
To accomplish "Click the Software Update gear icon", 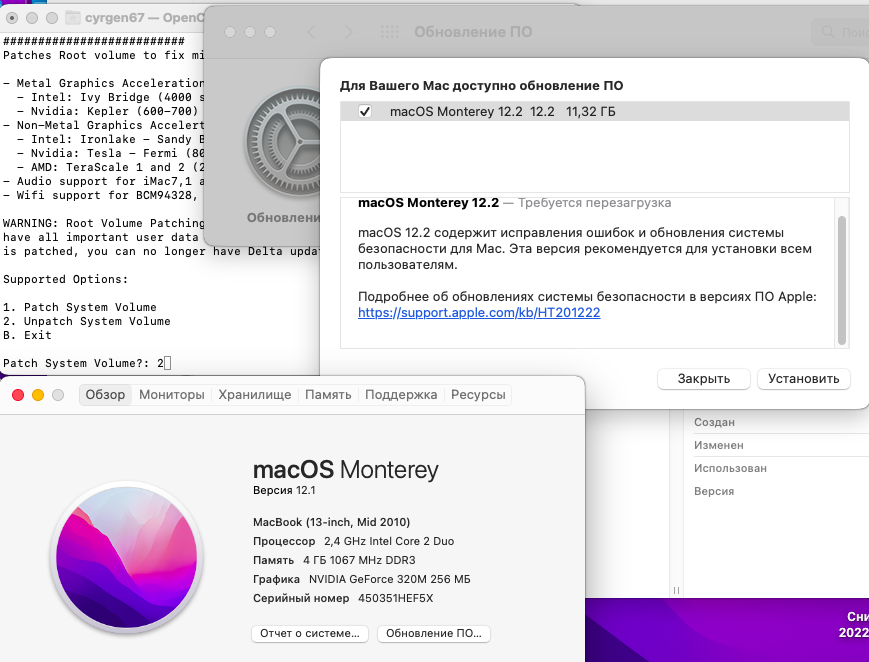I will 283,142.
